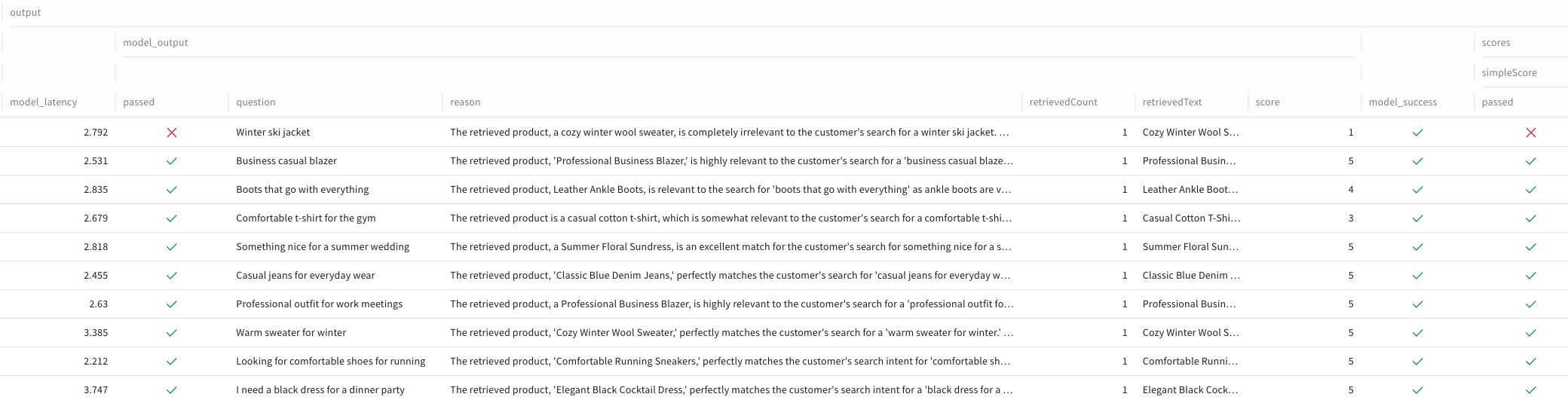Click the model_output group header
The image size is (1568, 403).
(x=155, y=43)
